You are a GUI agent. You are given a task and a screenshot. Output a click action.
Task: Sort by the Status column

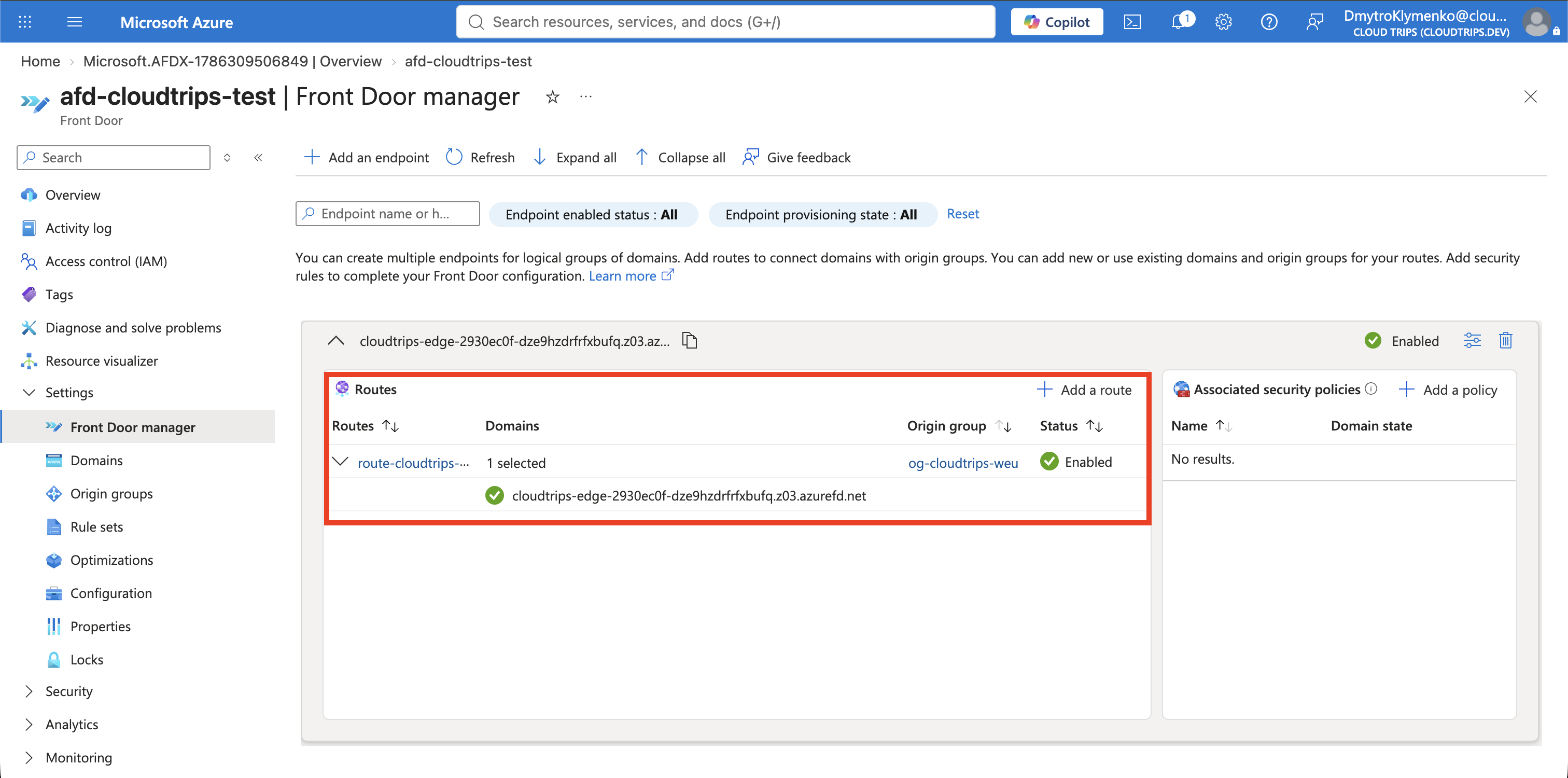point(1071,425)
